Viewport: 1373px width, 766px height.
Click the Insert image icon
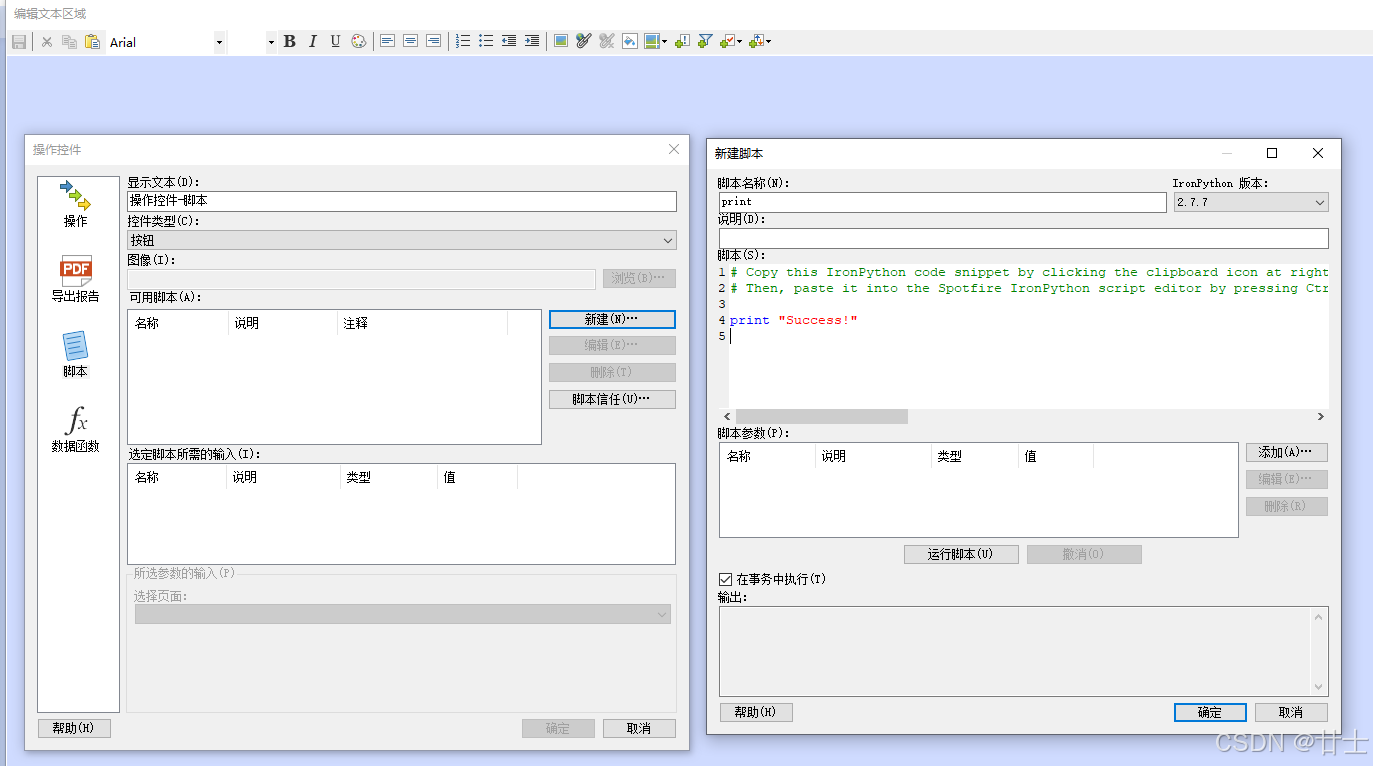click(561, 42)
